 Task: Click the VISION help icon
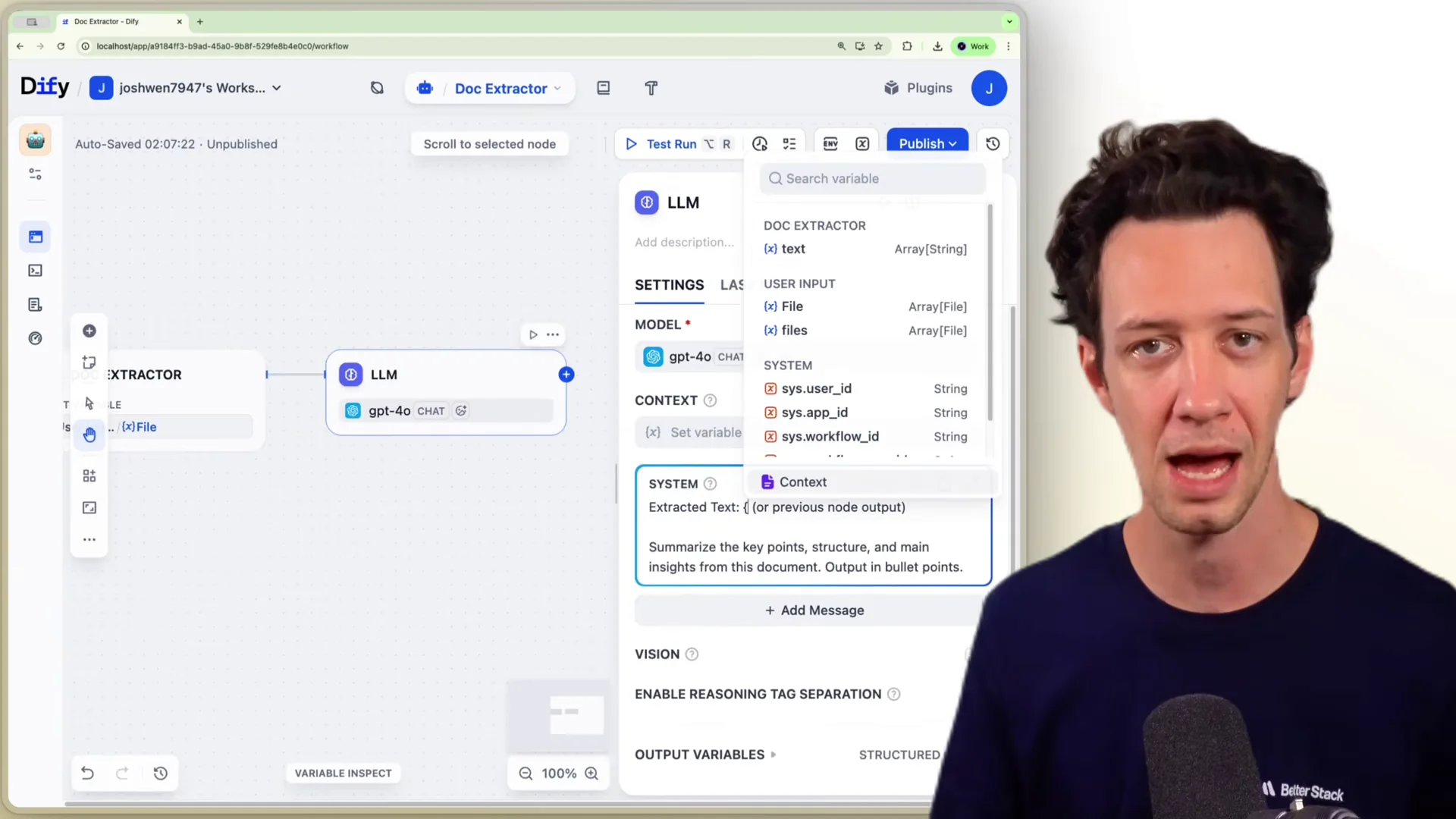pyautogui.click(x=692, y=654)
